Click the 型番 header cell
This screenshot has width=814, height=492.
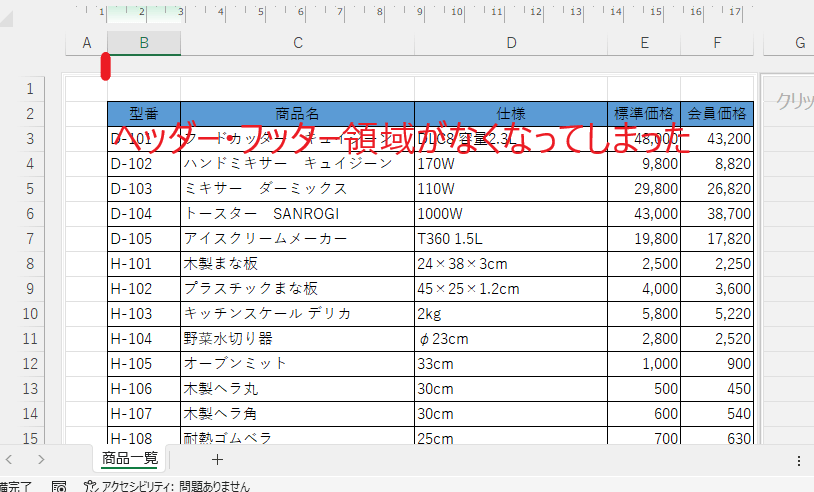[144, 114]
